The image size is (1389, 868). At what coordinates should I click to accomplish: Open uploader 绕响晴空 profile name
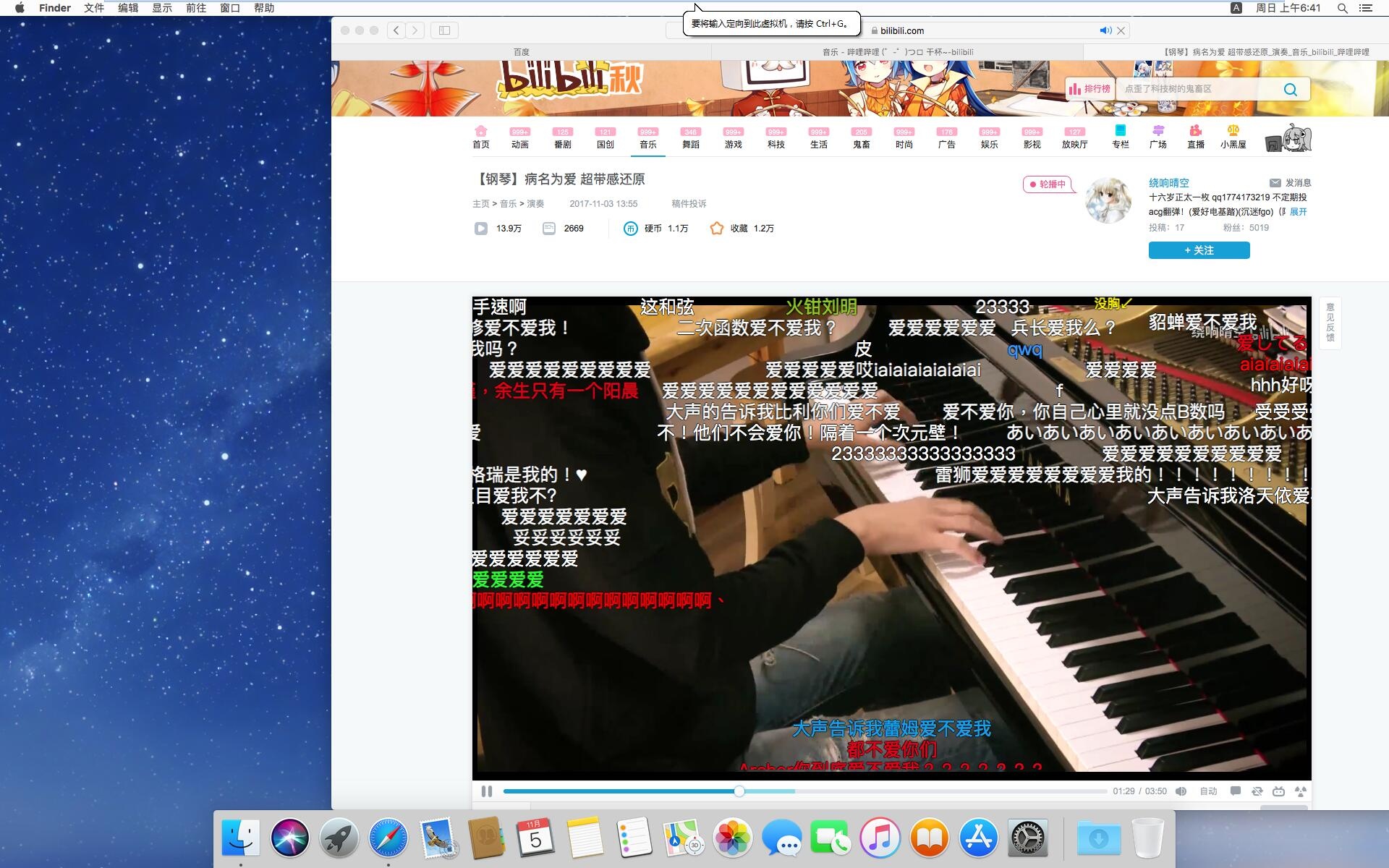coord(1168,183)
